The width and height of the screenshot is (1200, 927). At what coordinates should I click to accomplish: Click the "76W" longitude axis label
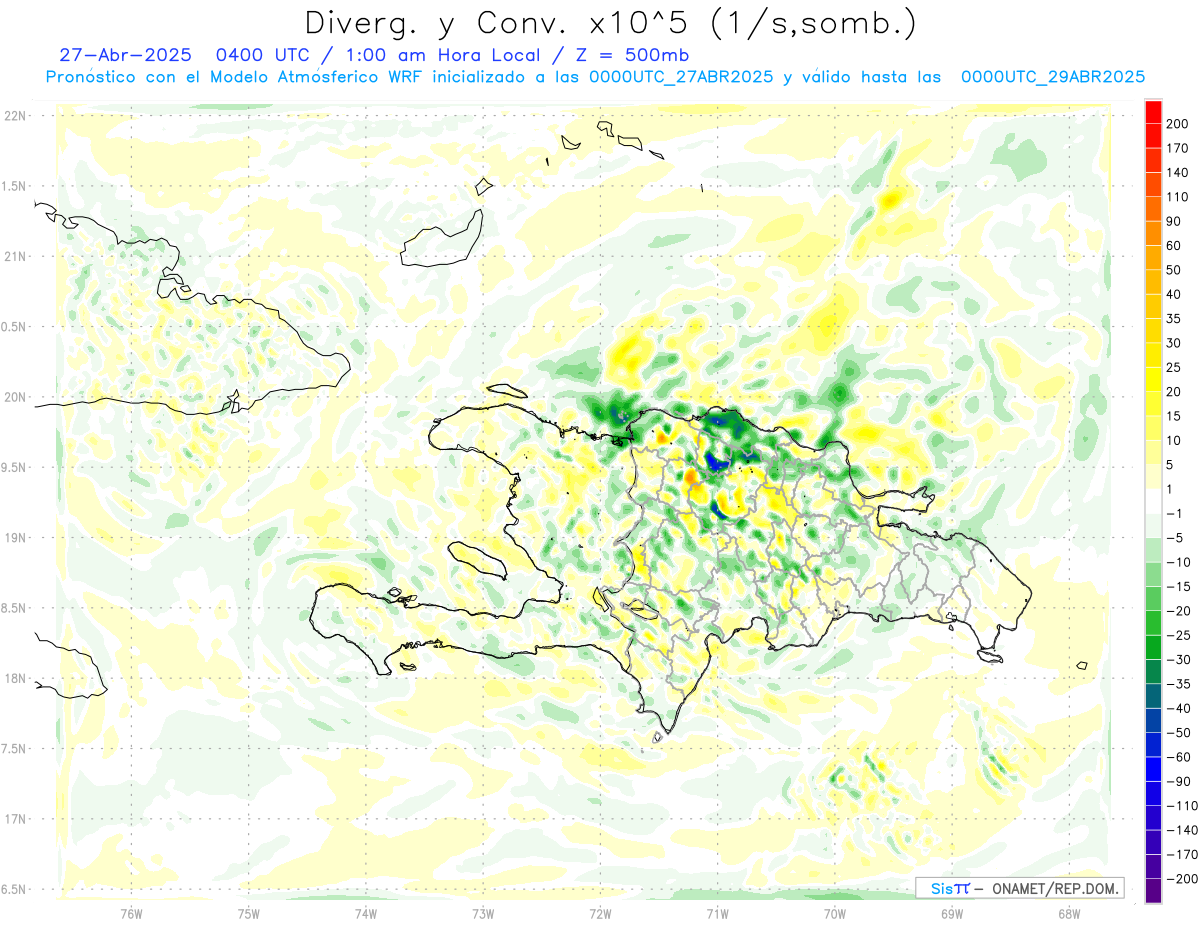pos(131,913)
